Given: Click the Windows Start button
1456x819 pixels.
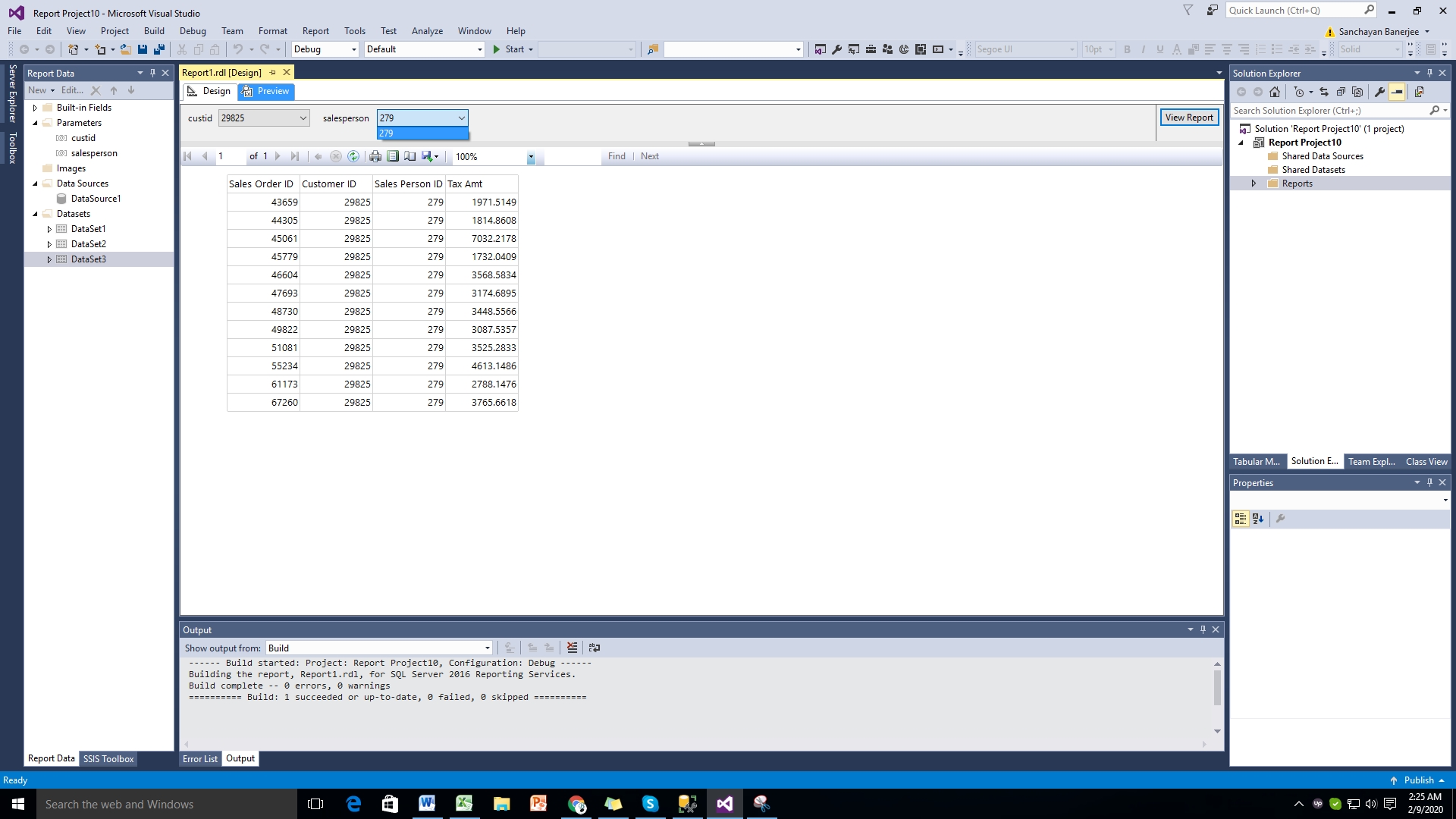Looking at the screenshot, I should 18,804.
